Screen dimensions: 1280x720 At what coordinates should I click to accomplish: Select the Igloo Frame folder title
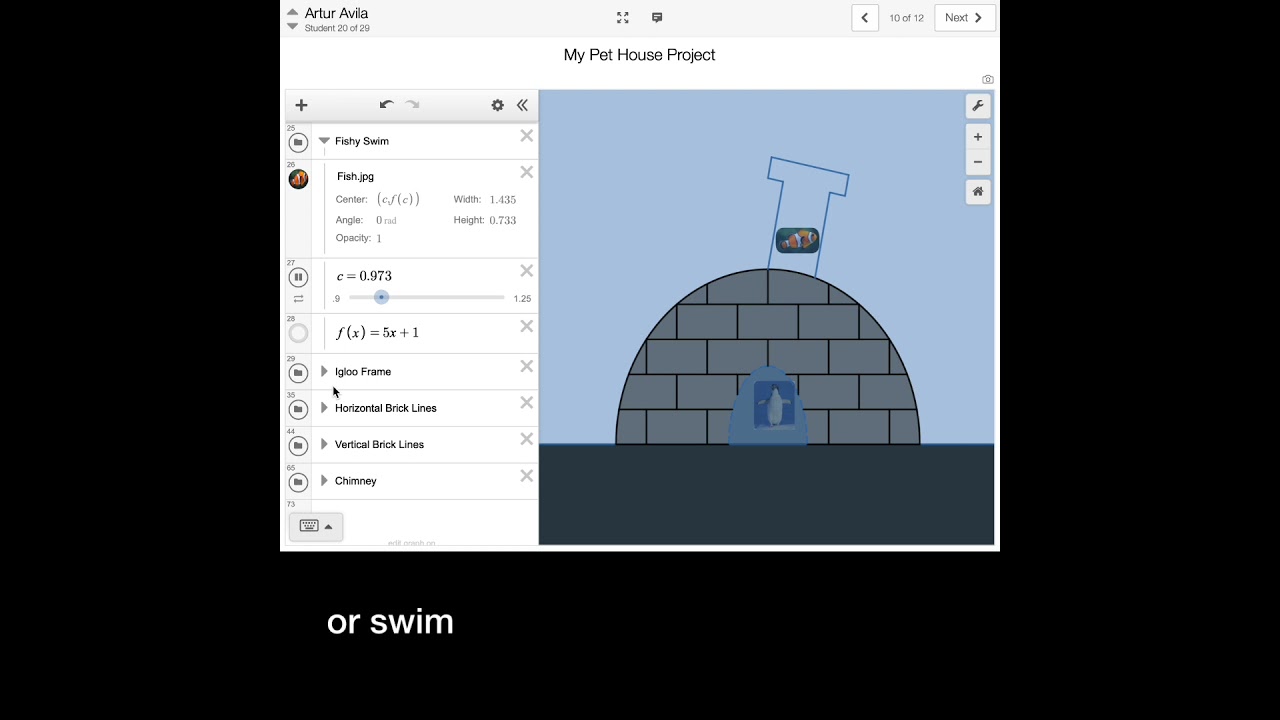[x=363, y=371]
